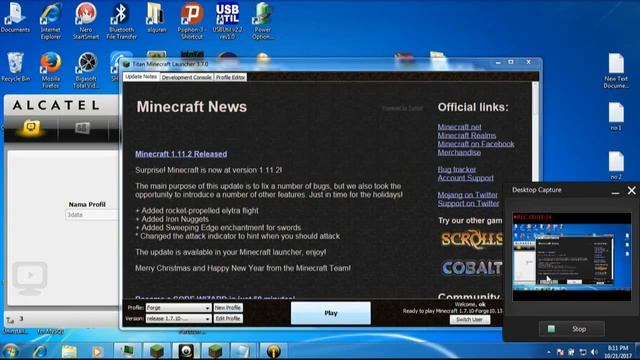Viewport: 640px width, 360px height.
Task: Click the Windows Start button
Action: (x=11, y=351)
